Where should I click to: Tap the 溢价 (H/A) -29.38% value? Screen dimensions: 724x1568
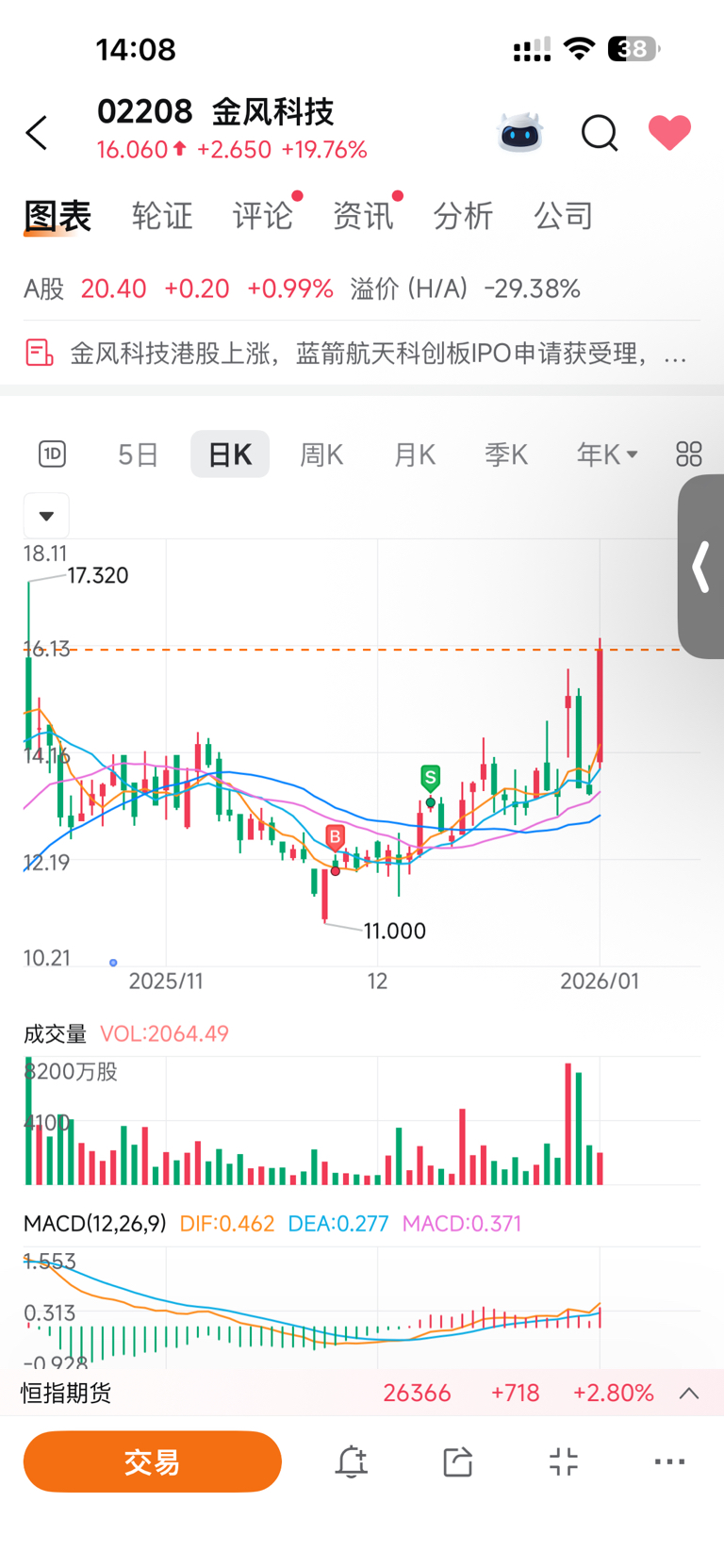[465, 289]
